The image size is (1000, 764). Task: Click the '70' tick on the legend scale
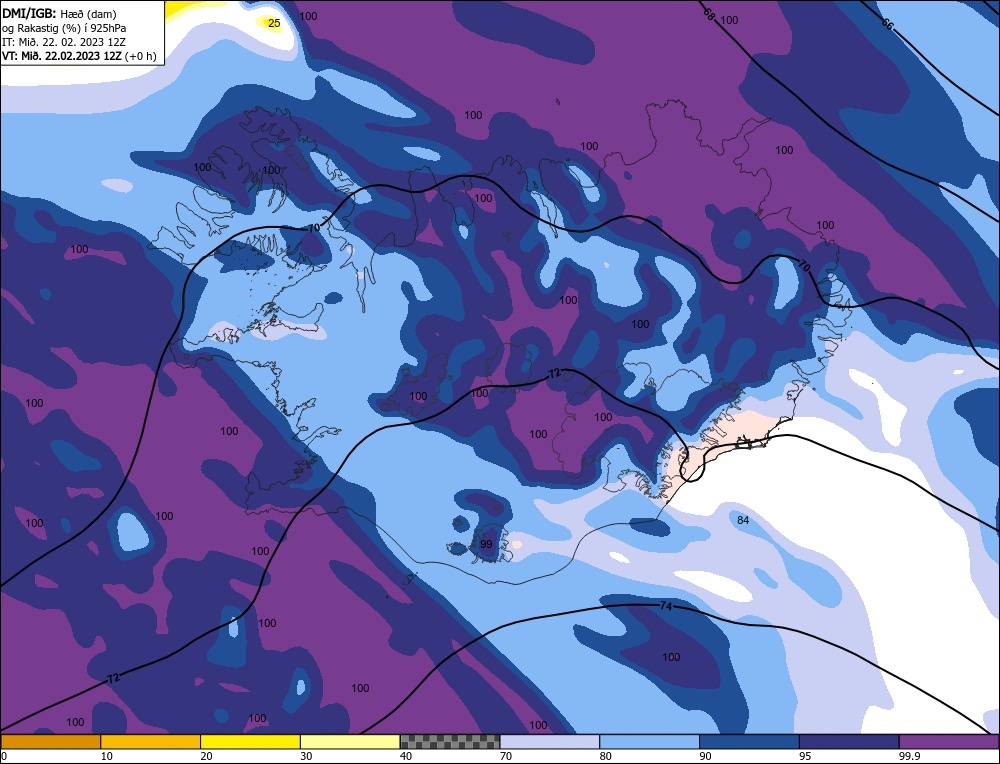coord(506,756)
